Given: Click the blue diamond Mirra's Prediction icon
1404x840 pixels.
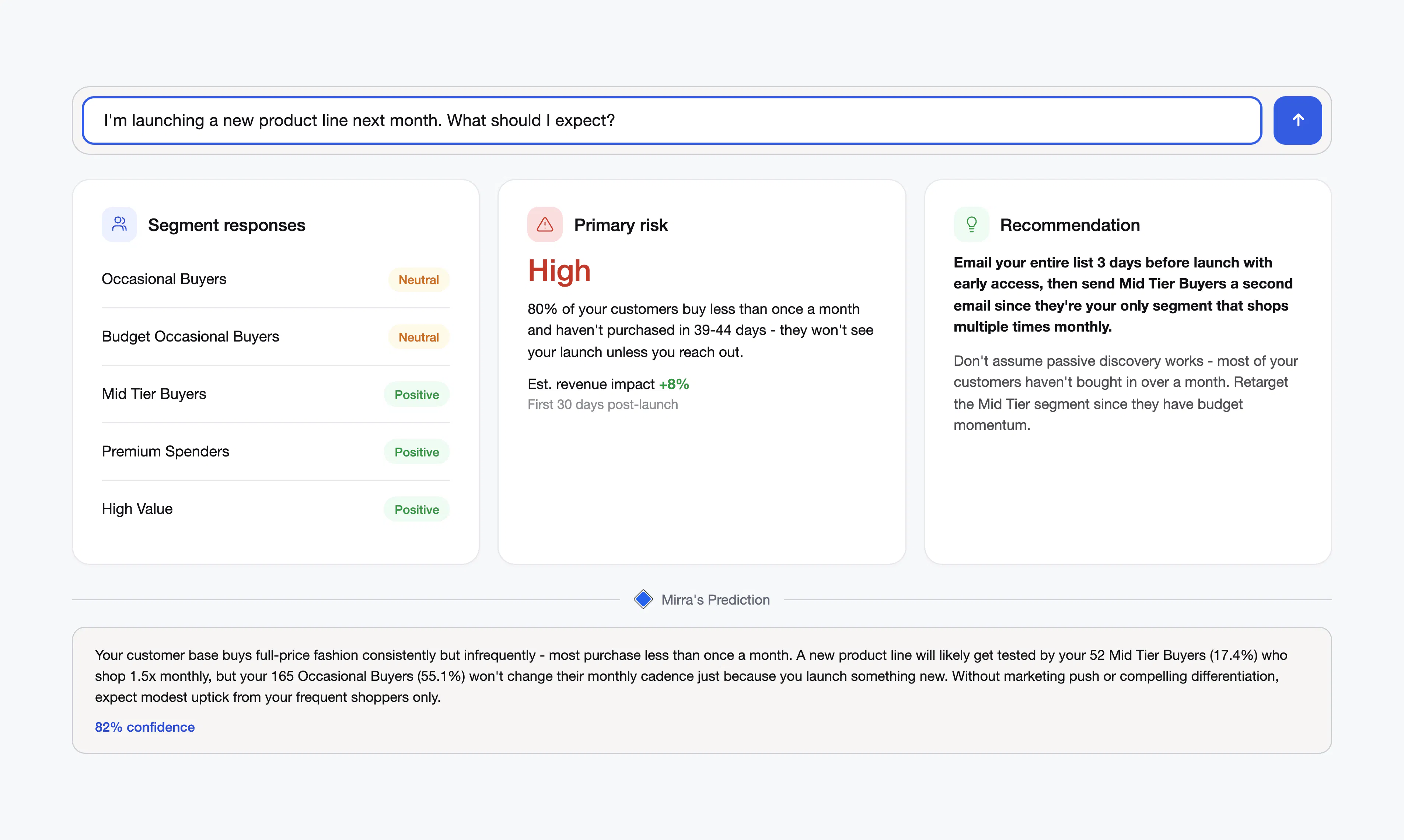Looking at the screenshot, I should (x=643, y=599).
